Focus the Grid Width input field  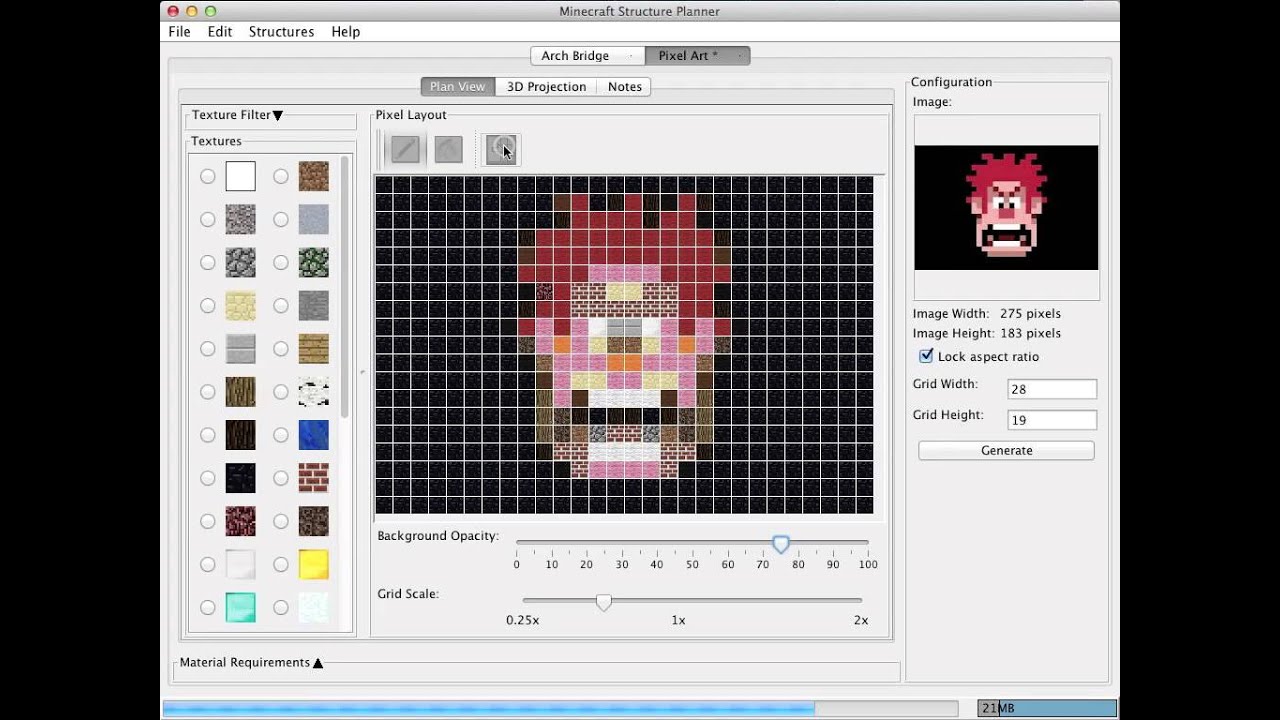tap(1051, 389)
